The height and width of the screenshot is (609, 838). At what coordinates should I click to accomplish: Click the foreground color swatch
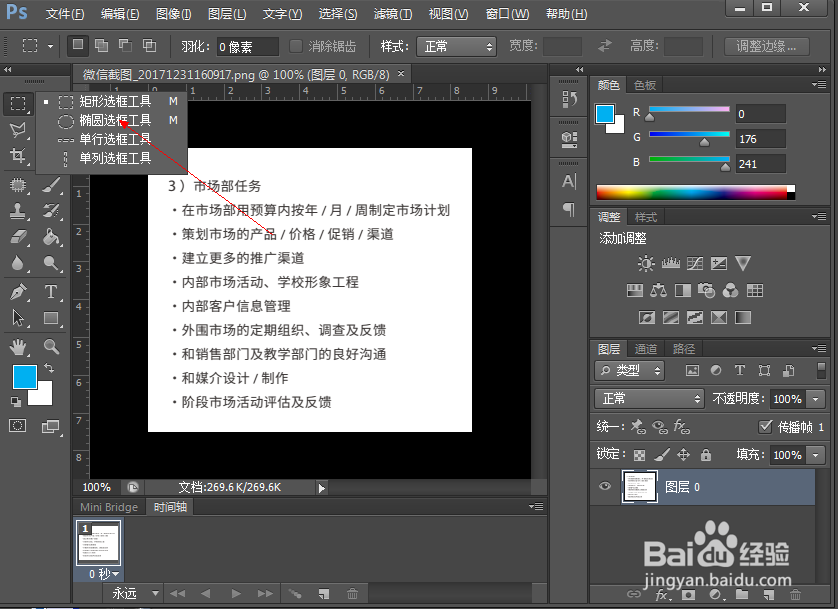(x=24, y=377)
